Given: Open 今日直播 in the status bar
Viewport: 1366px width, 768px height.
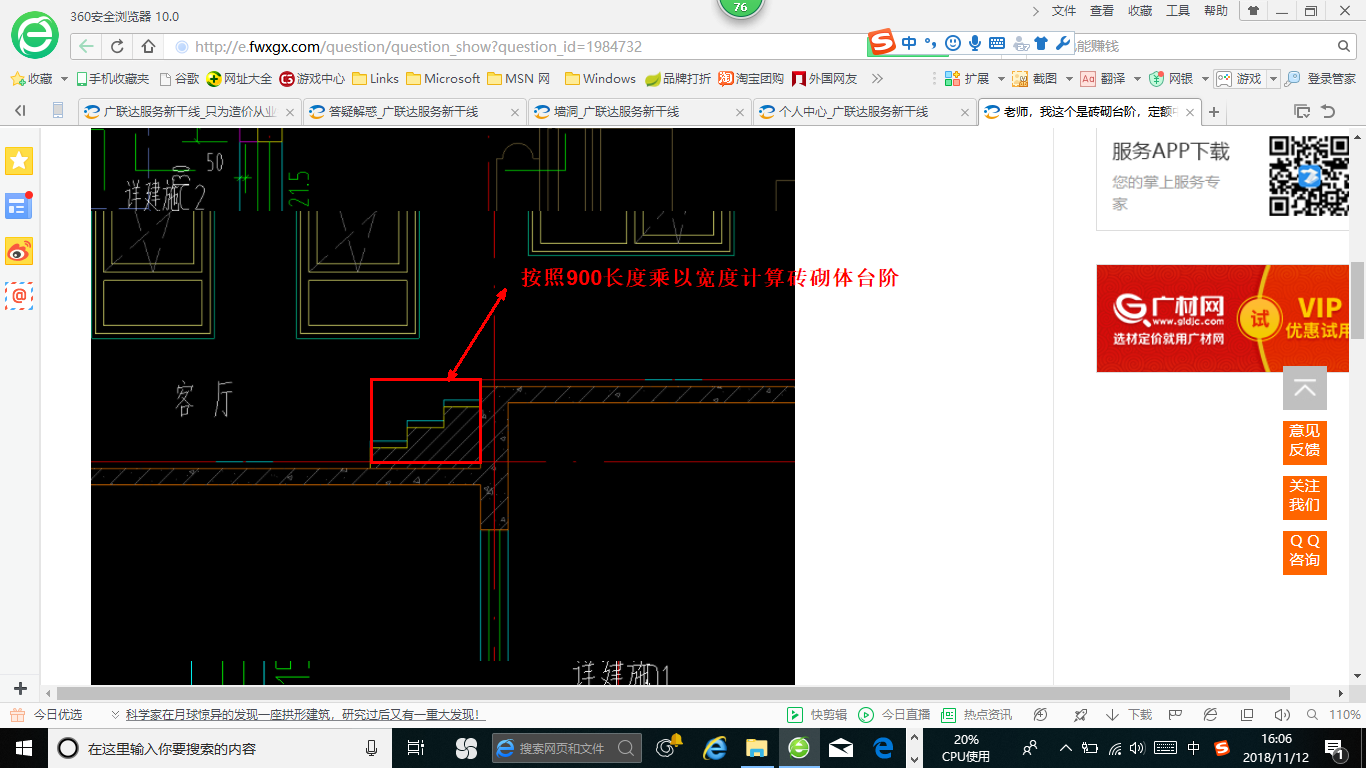Looking at the screenshot, I should [893, 715].
